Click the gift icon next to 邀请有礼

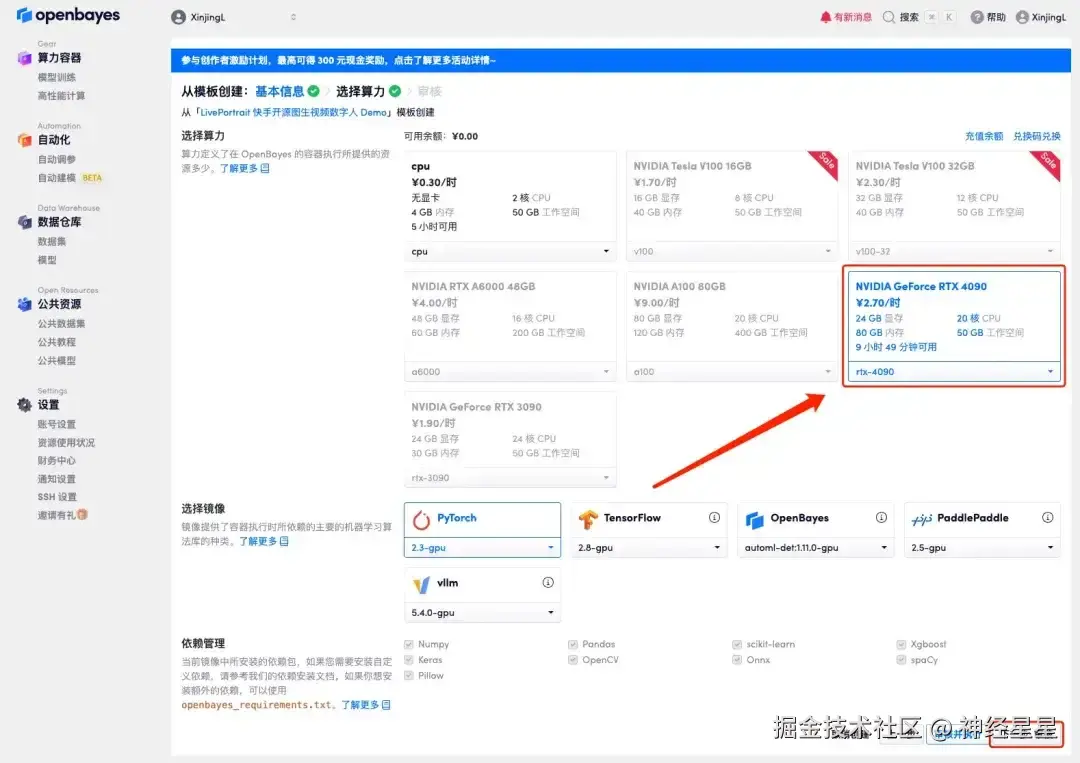[82, 514]
